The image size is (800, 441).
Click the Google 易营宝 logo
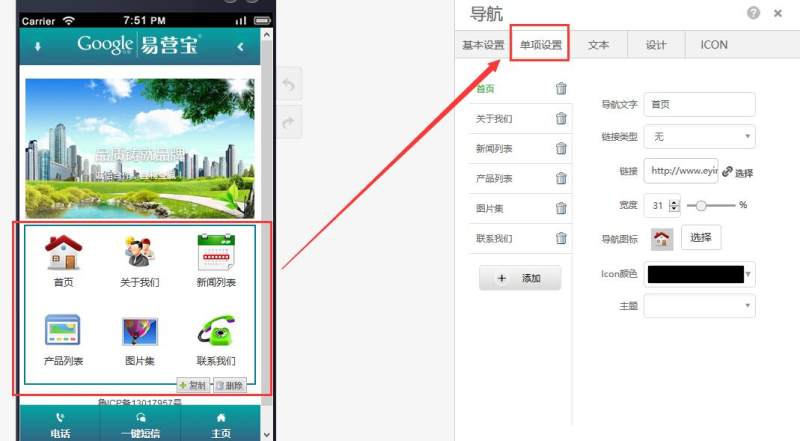point(139,45)
